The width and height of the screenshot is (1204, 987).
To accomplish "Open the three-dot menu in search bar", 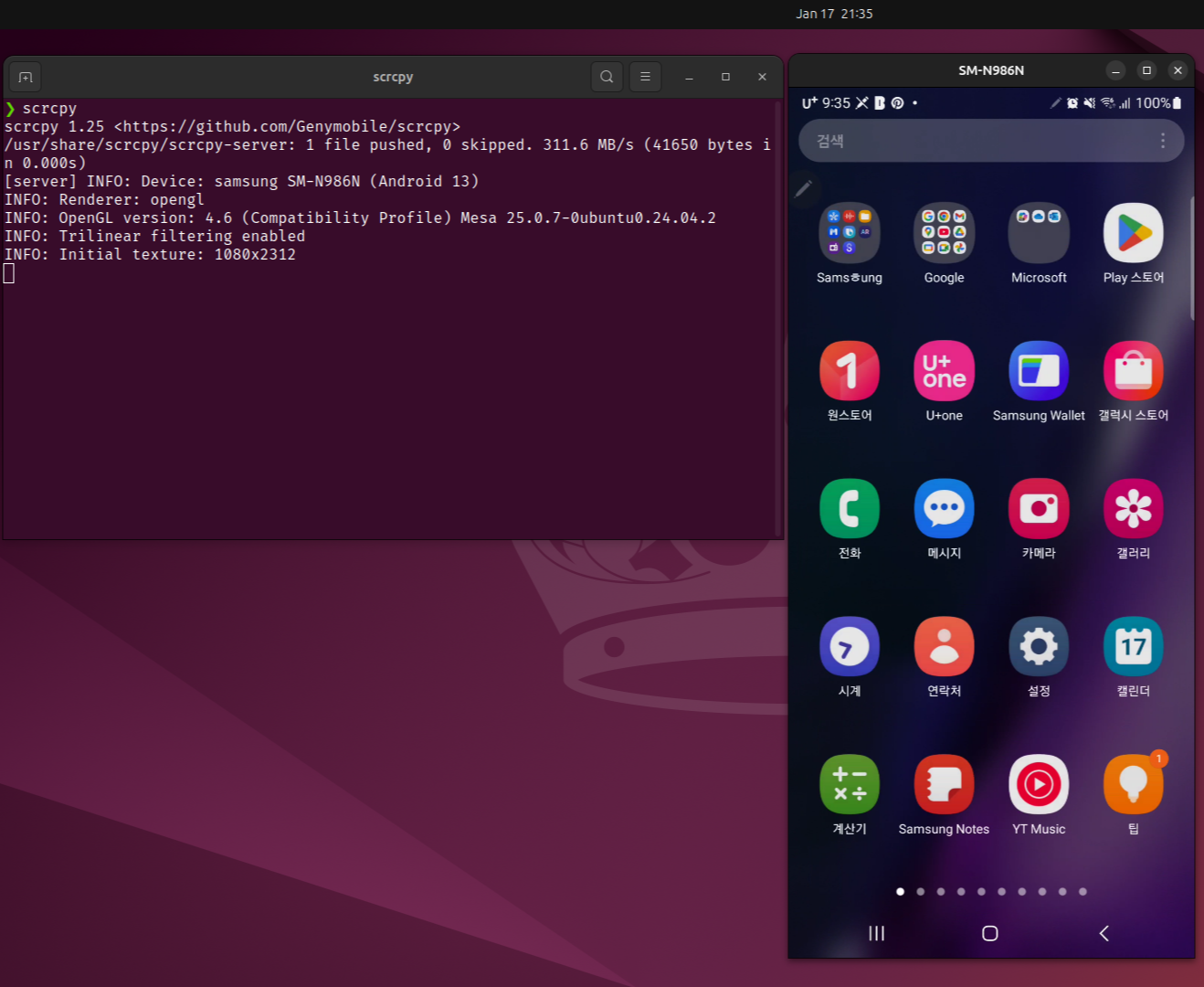I will coord(1163,141).
